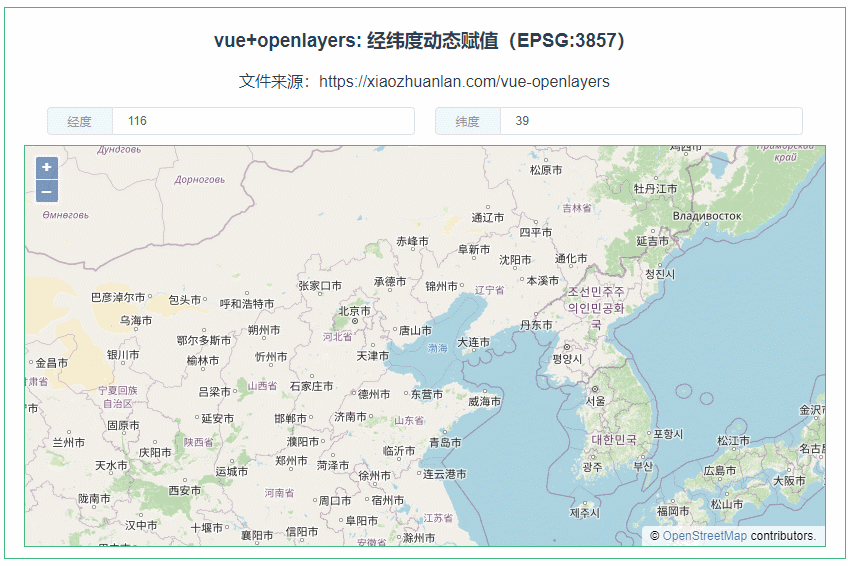Click the 牡丹江市 label on map
Screen dimensions: 848x566
(x=655, y=189)
